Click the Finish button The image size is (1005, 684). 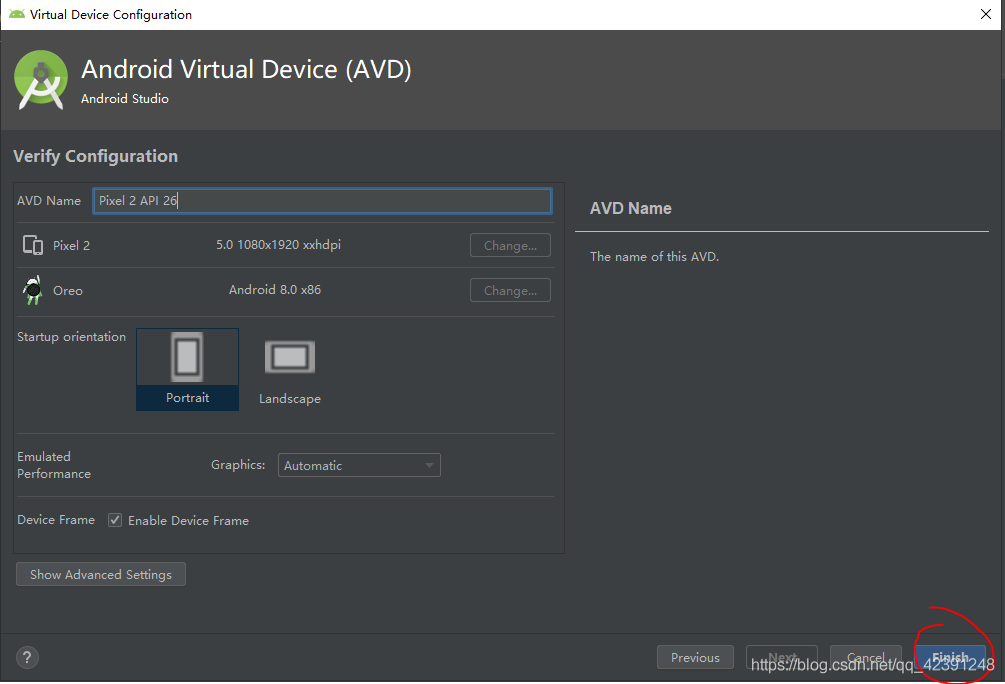(x=950, y=657)
